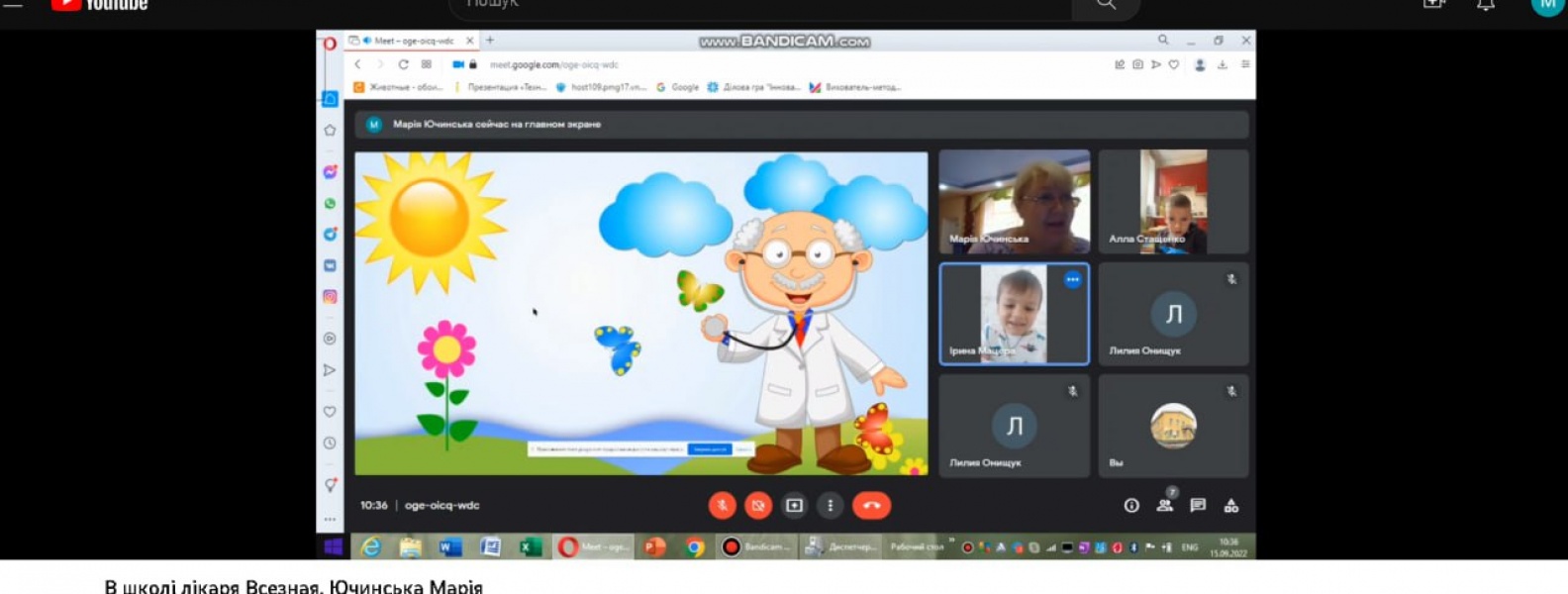The image size is (1568, 594).
Task: Select Марія Ючинська's video tile
Action: 1014,202
